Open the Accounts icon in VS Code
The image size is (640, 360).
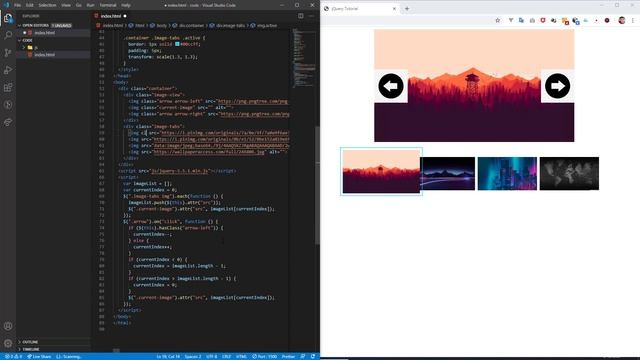(8, 326)
